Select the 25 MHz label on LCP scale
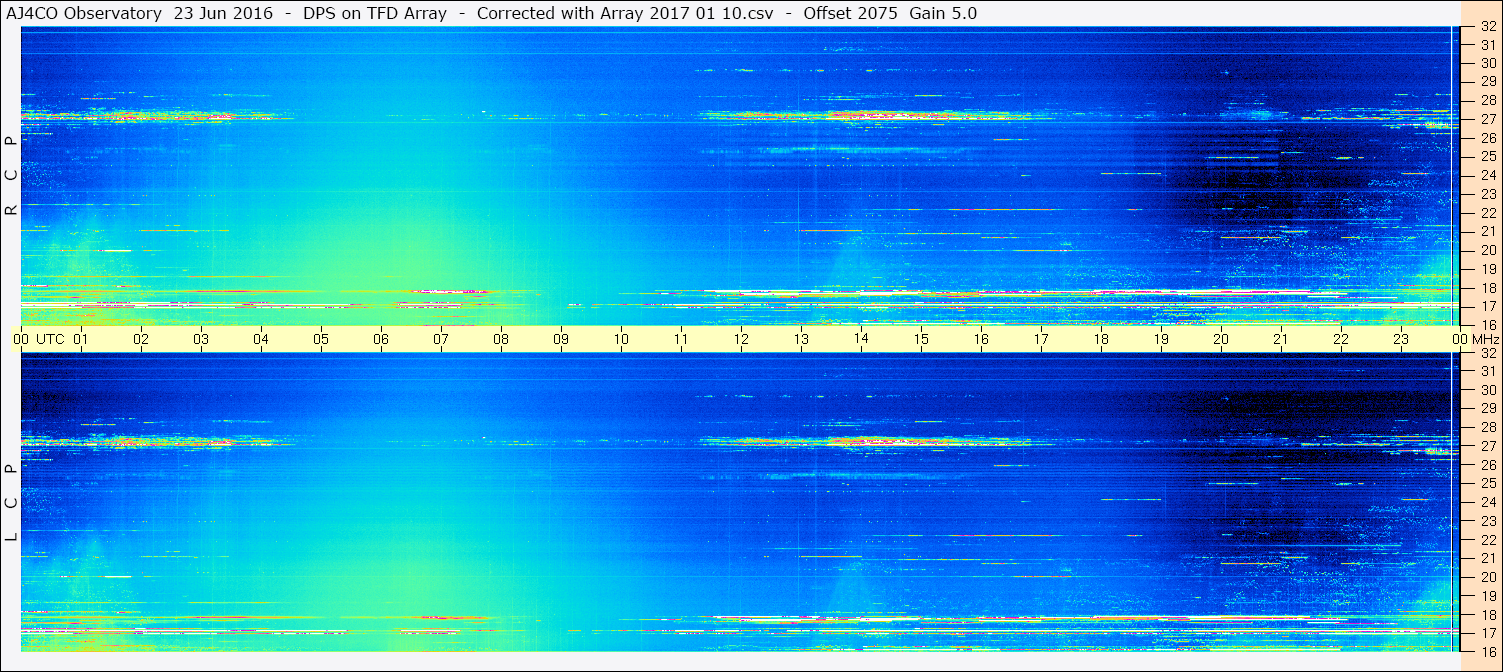1503x672 pixels. [x=1488, y=483]
